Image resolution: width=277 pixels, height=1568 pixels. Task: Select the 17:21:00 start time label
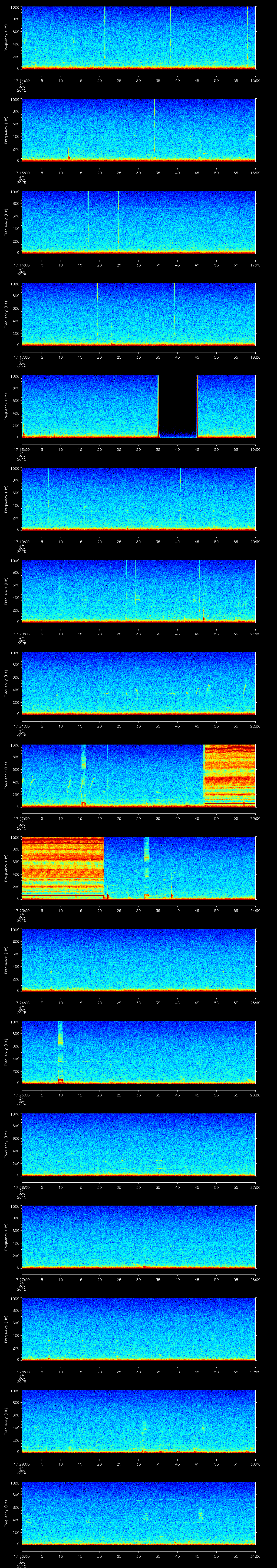click(21, 726)
